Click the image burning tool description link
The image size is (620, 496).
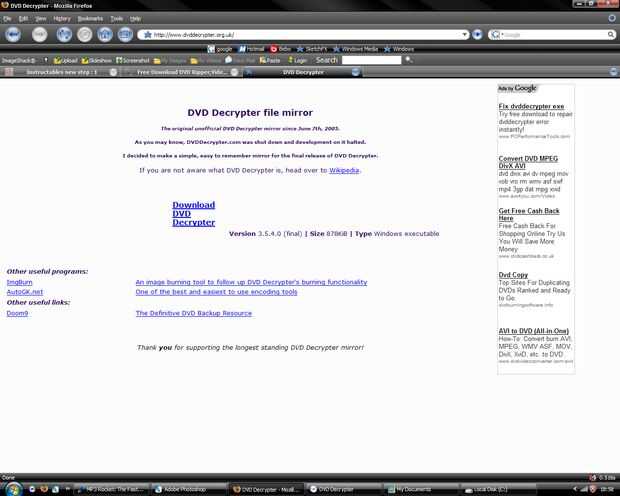pyautogui.click(x=251, y=282)
